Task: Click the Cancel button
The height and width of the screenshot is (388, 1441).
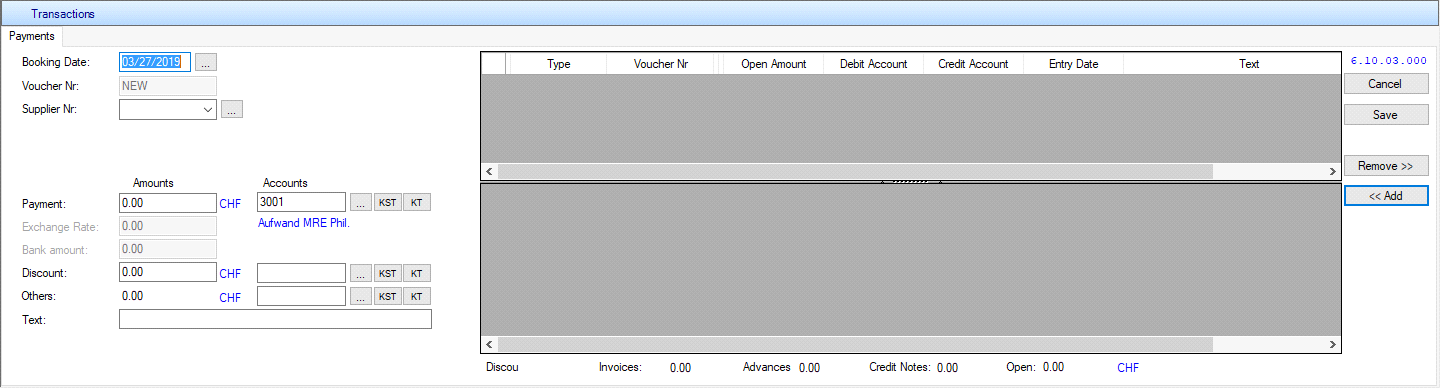Action: click(x=1385, y=84)
